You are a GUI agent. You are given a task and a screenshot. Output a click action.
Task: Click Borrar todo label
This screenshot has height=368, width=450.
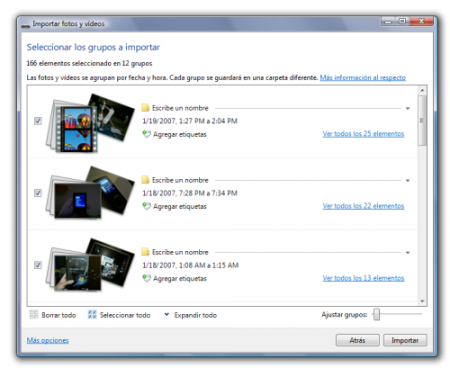click(x=59, y=315)
